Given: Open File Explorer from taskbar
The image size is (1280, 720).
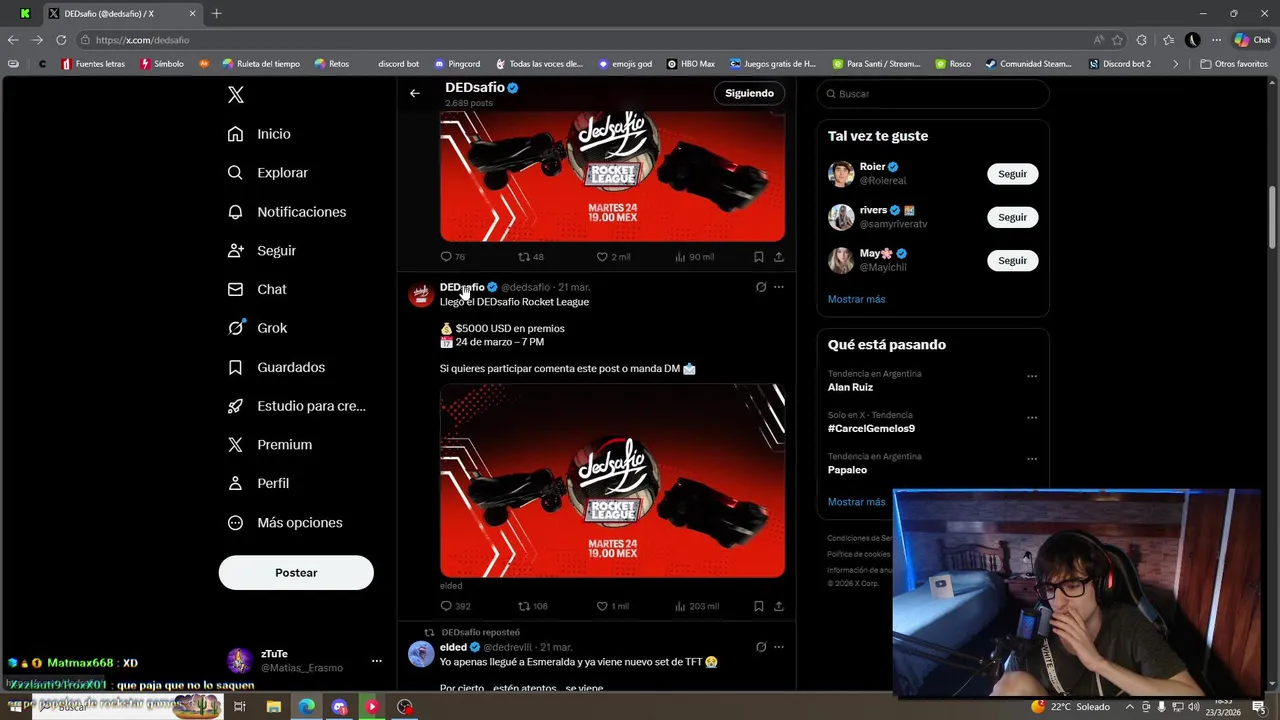Looking at the screenshot, I should point(273,707).
